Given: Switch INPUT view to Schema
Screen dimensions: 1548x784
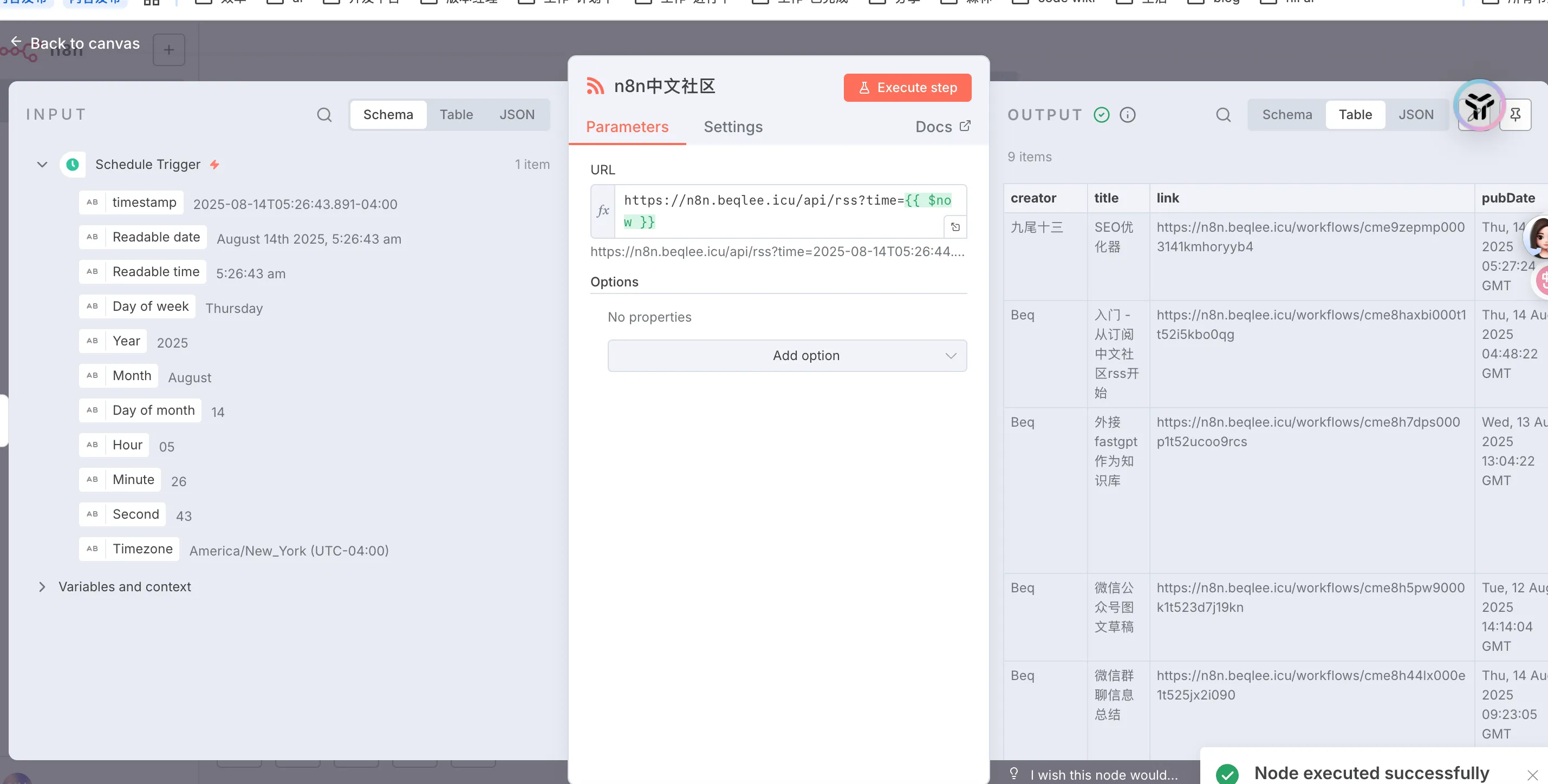Looking at the screenshot, I should click(x=388, y=115).
